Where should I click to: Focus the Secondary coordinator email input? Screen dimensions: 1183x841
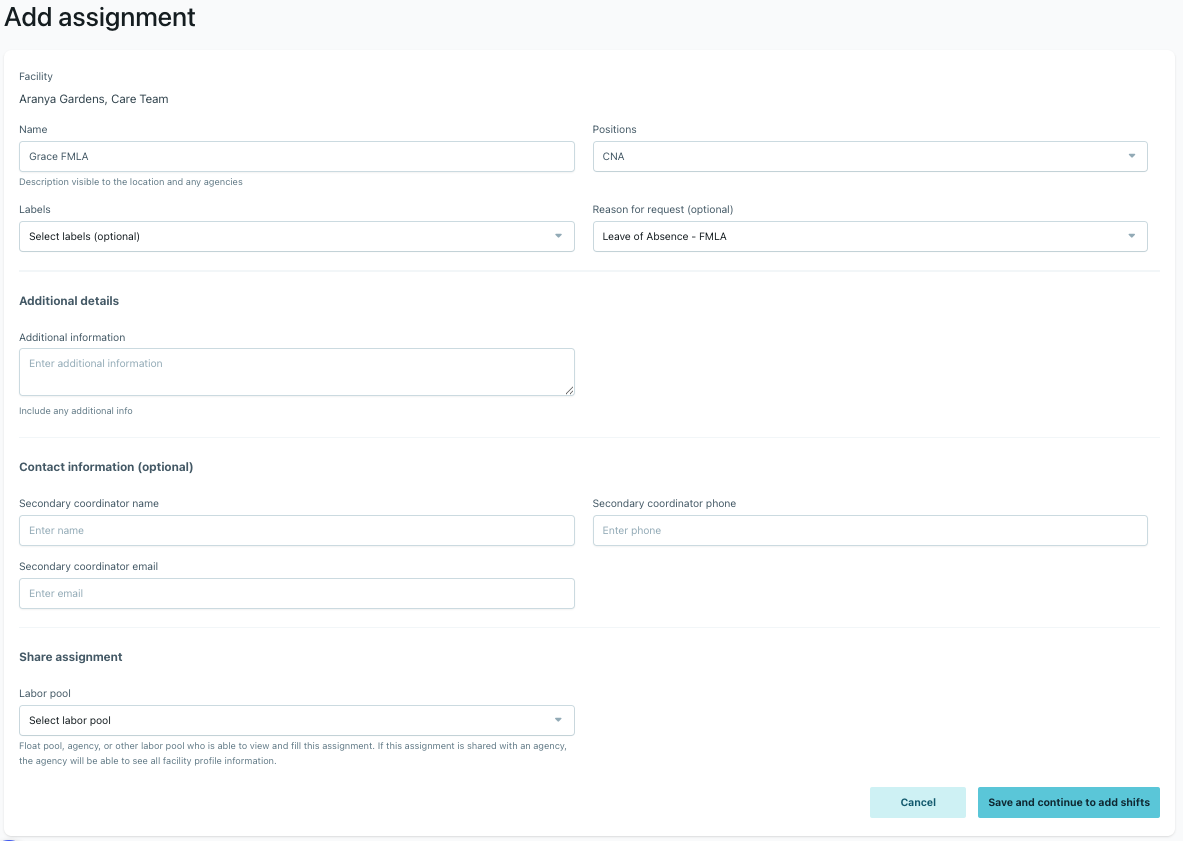click(x=297, y=594)
